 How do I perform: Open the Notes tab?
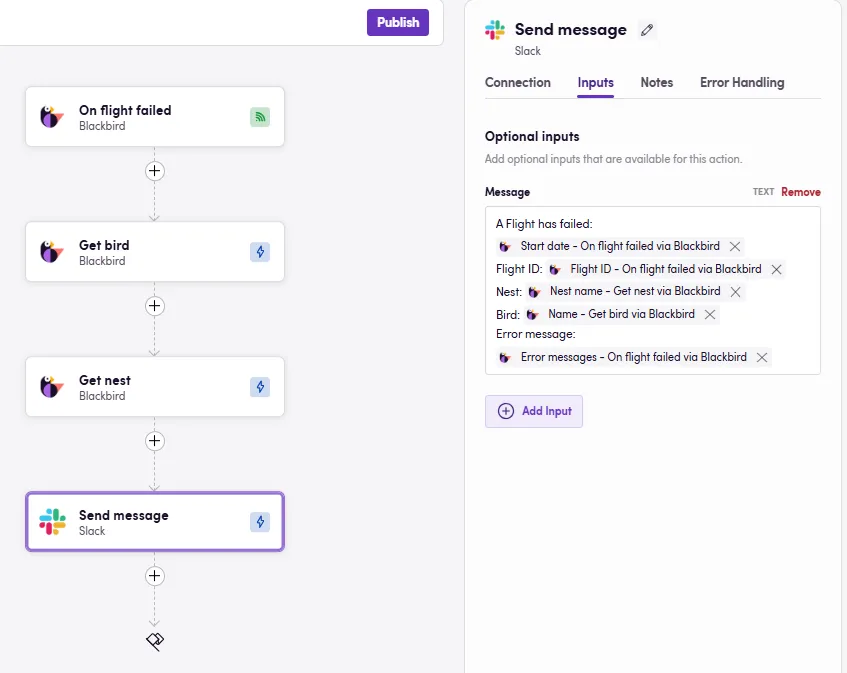(x=656, y=83)
